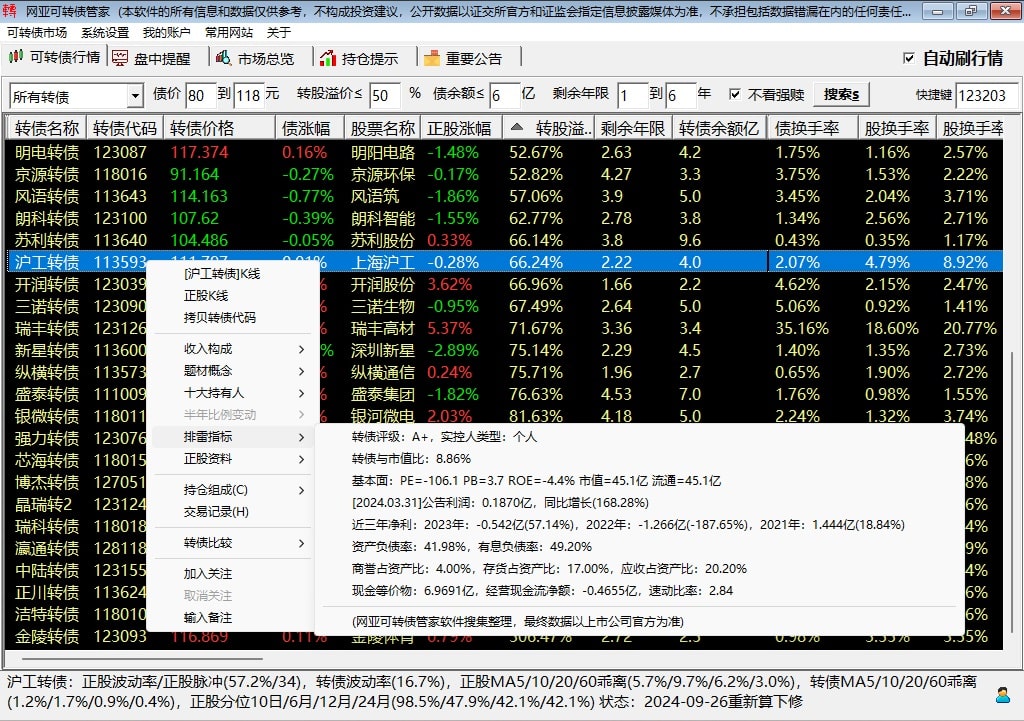Click the 债余额 field containing 6
Image resolution: width=1024 pixels, height=721 pixels.
pos(505,95)
